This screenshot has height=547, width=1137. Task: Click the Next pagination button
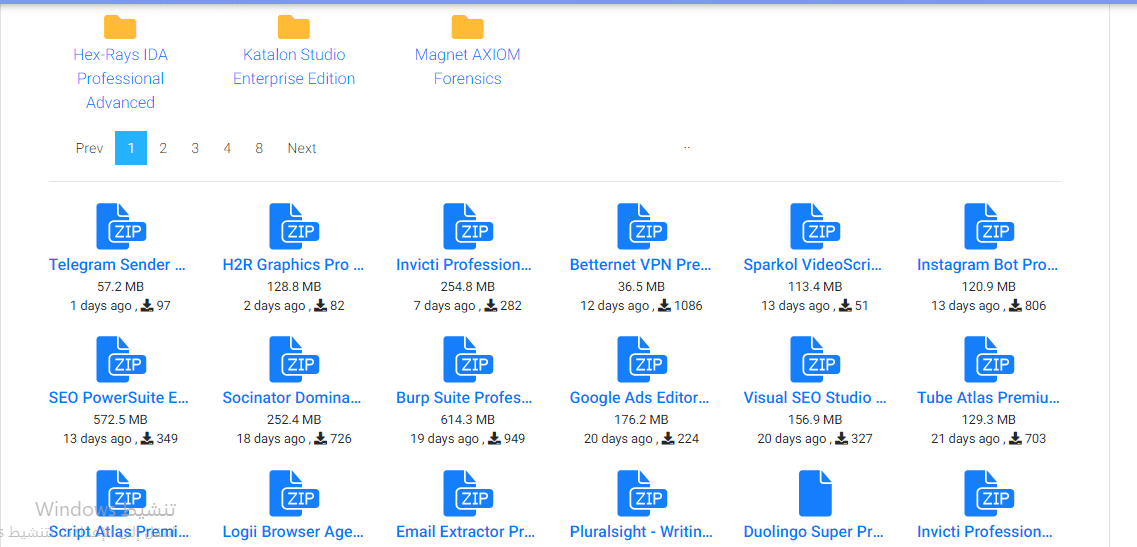point(302,148)
